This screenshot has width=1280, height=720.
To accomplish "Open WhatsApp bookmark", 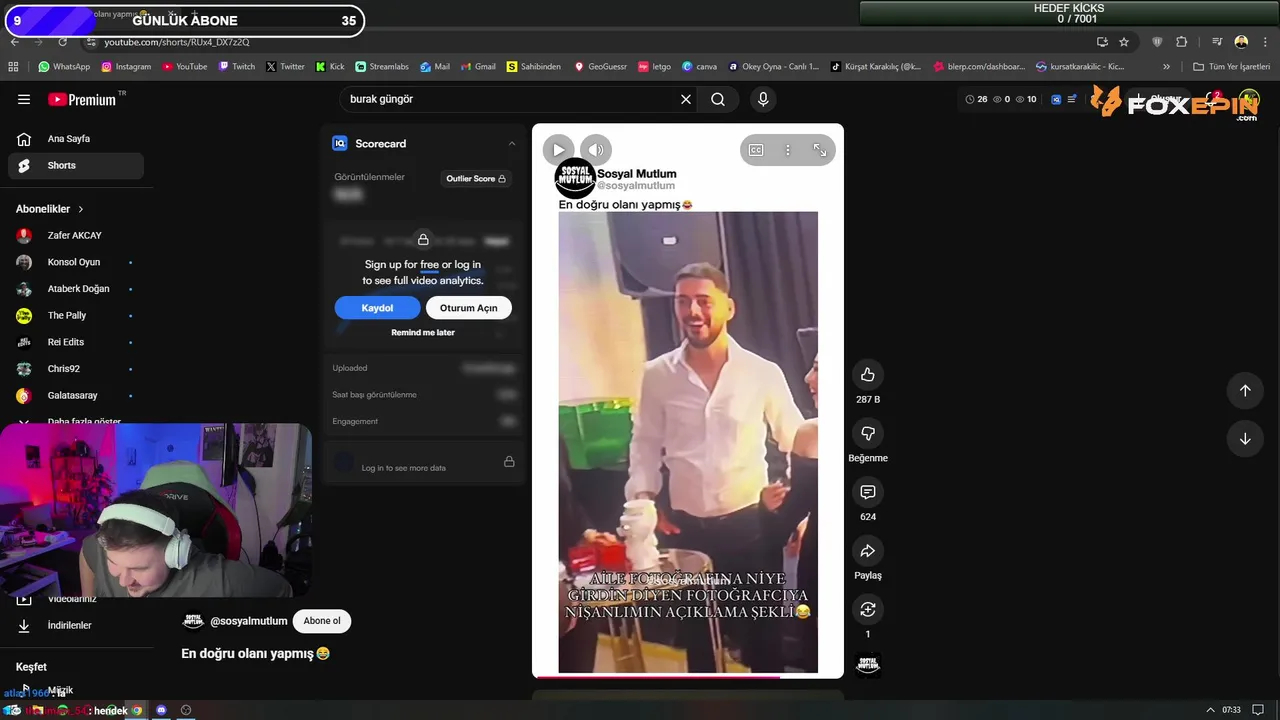I will click(x=64, y=67).
